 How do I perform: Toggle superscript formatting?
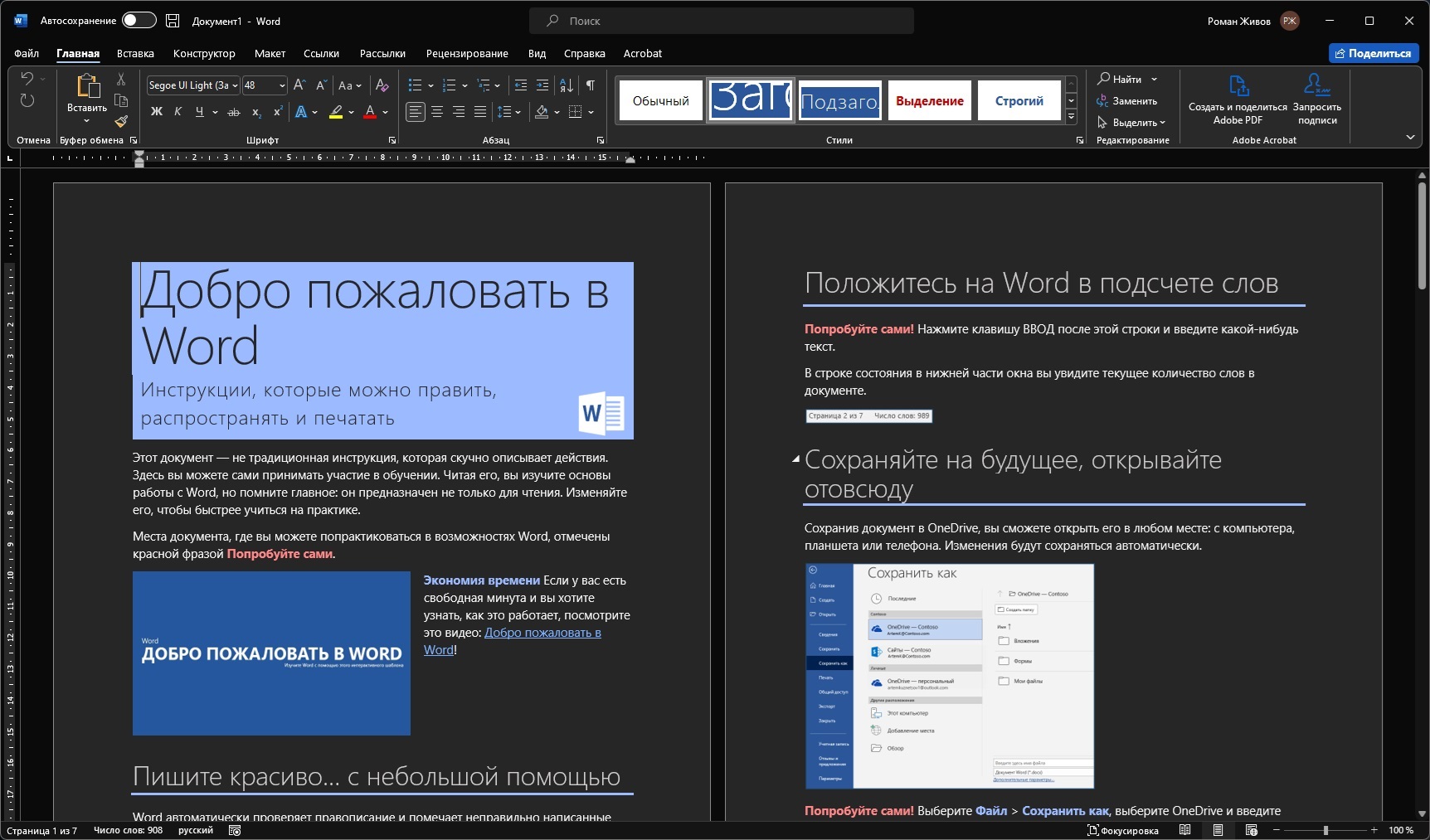tap(278, 112)
